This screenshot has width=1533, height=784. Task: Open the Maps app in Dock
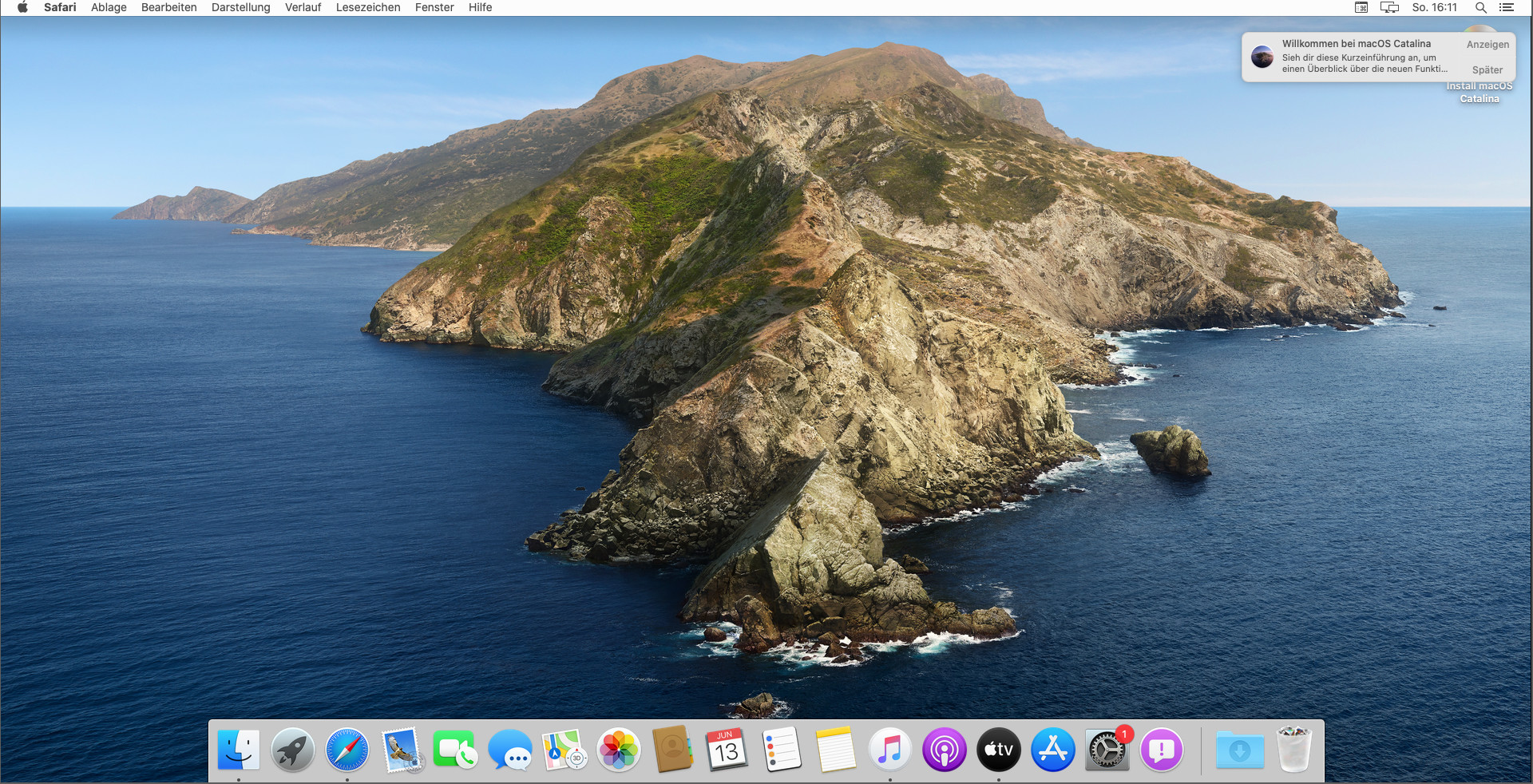[x=564, y=750]
